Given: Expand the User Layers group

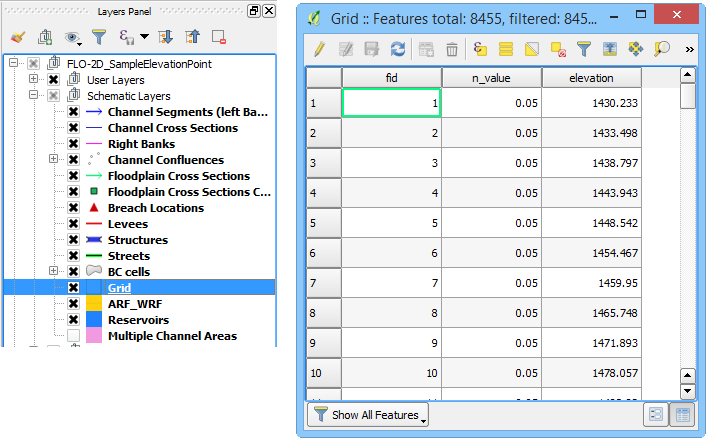Looking at the screenshot, I should (34, 80).
